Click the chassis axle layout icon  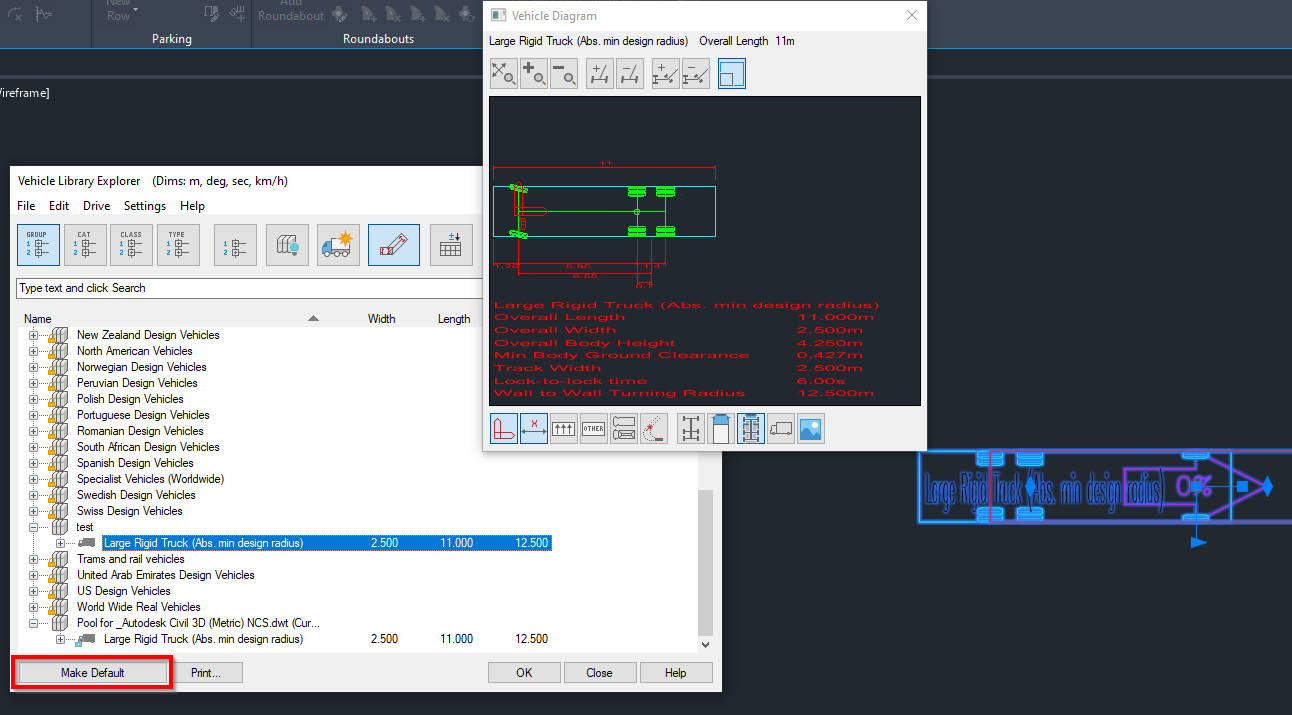pos(690,429)
